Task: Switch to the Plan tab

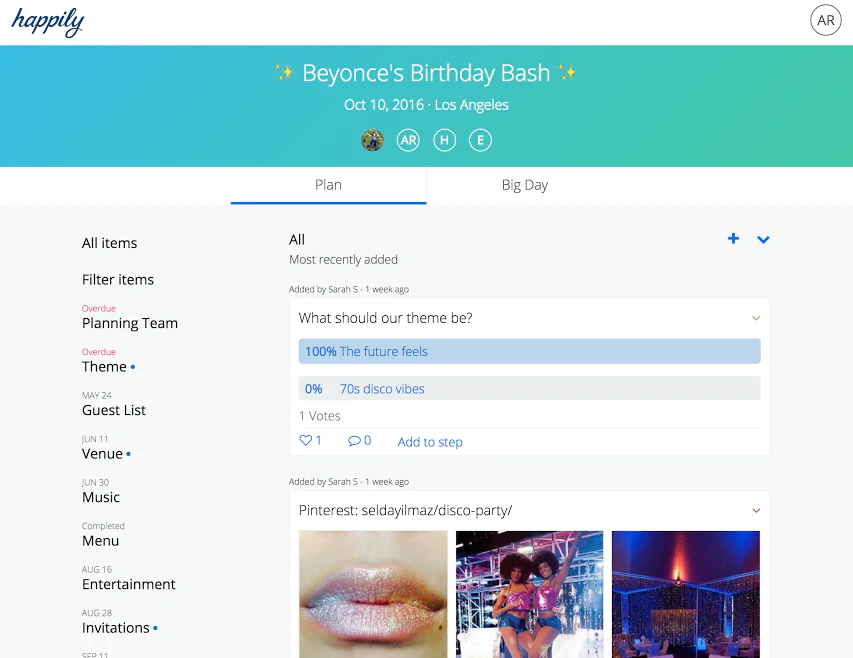Action: (329, 185)
